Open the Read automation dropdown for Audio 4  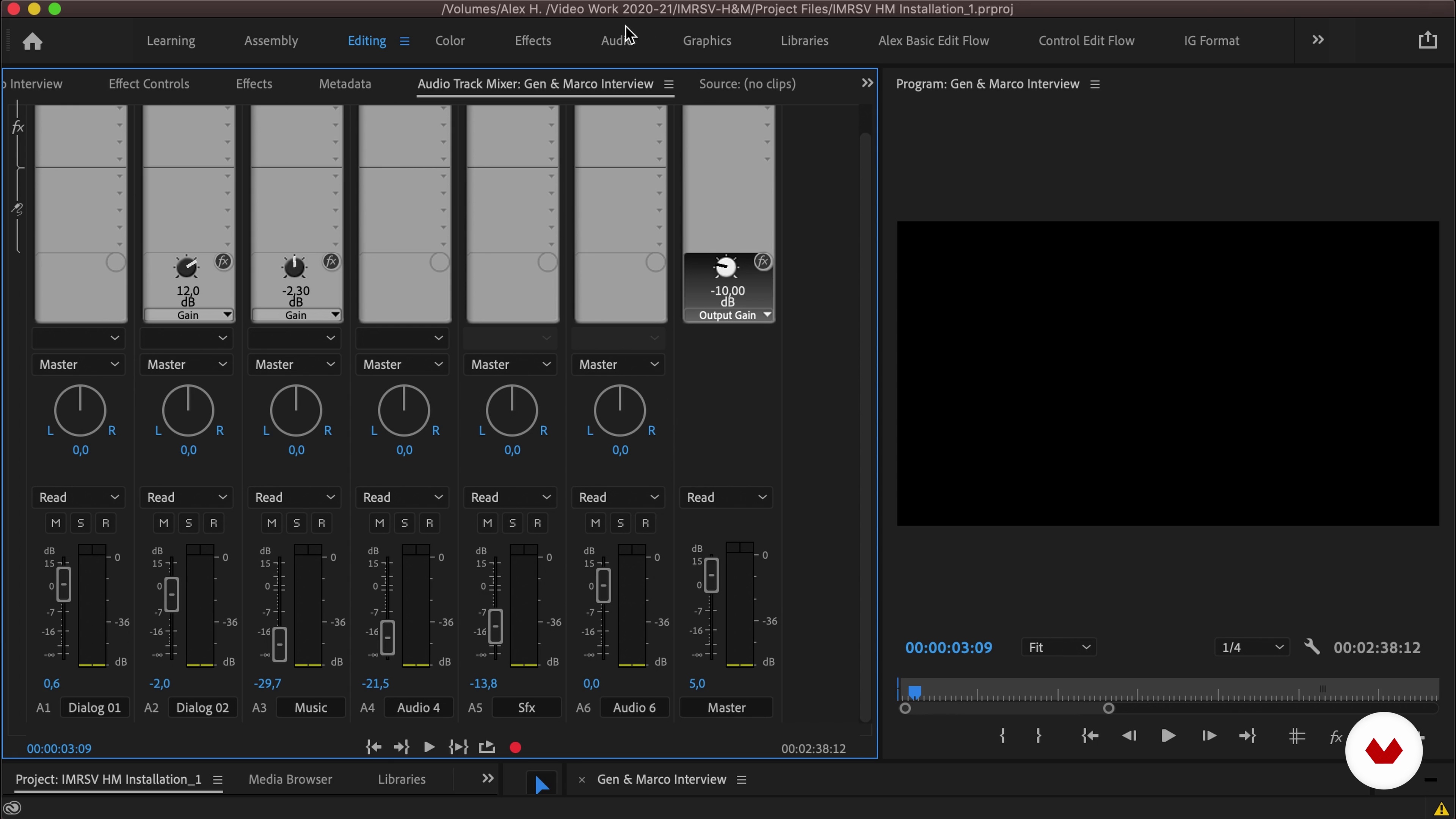click(402, 497)
